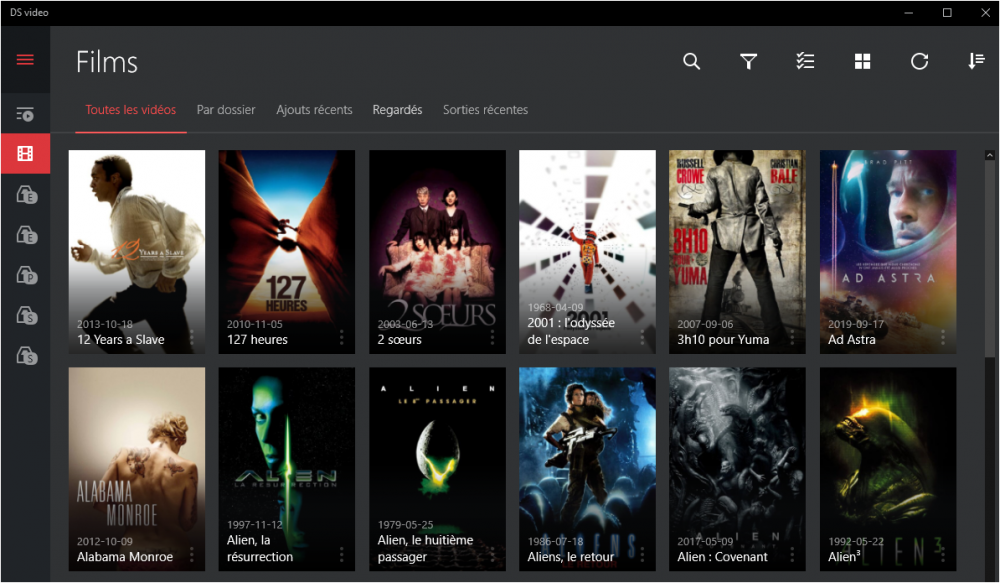Click the search magnifier icon
The width and height of the screenshot is (1000, 583).
[691, 62]
